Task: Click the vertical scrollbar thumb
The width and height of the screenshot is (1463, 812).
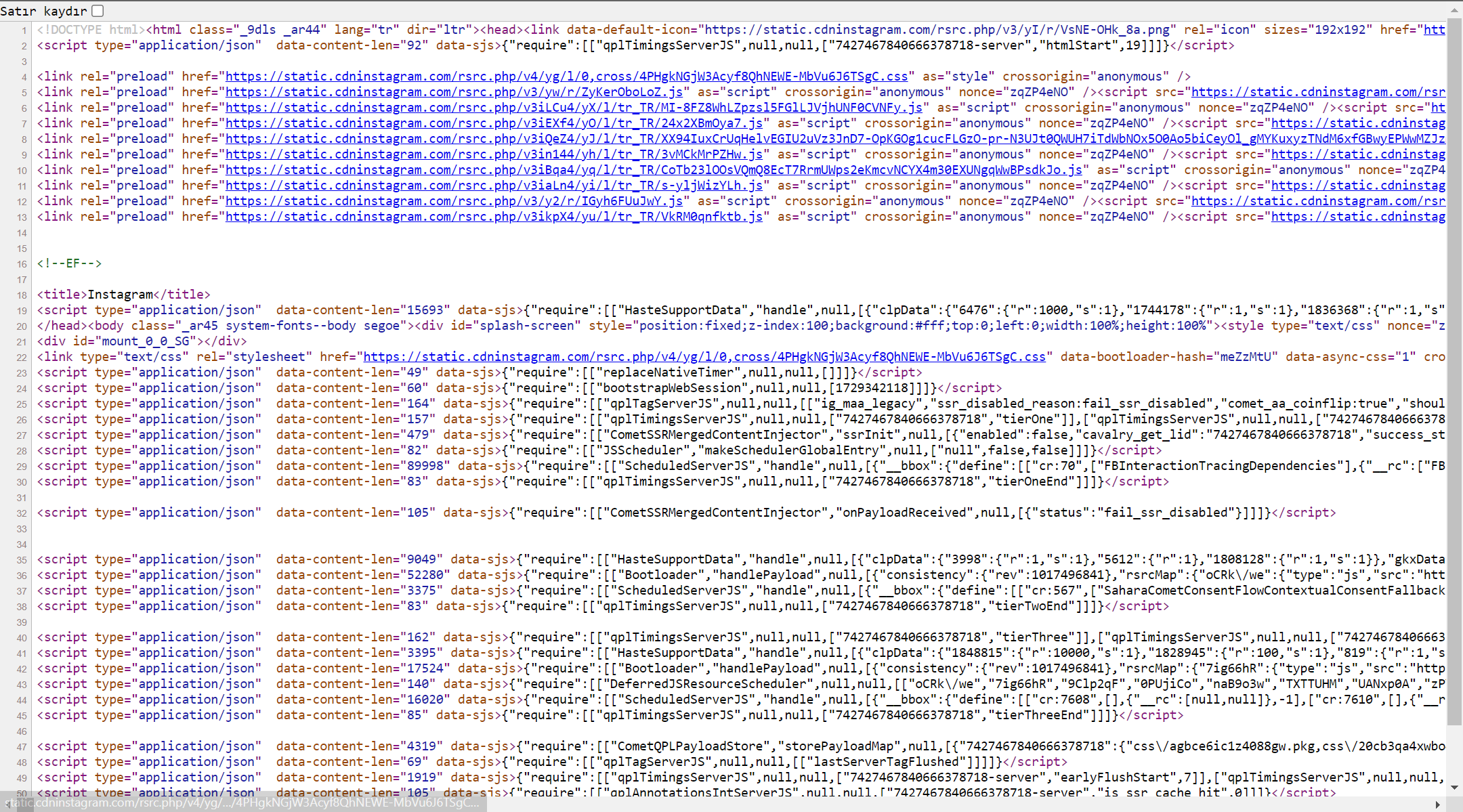Action: pos(1455,371)
